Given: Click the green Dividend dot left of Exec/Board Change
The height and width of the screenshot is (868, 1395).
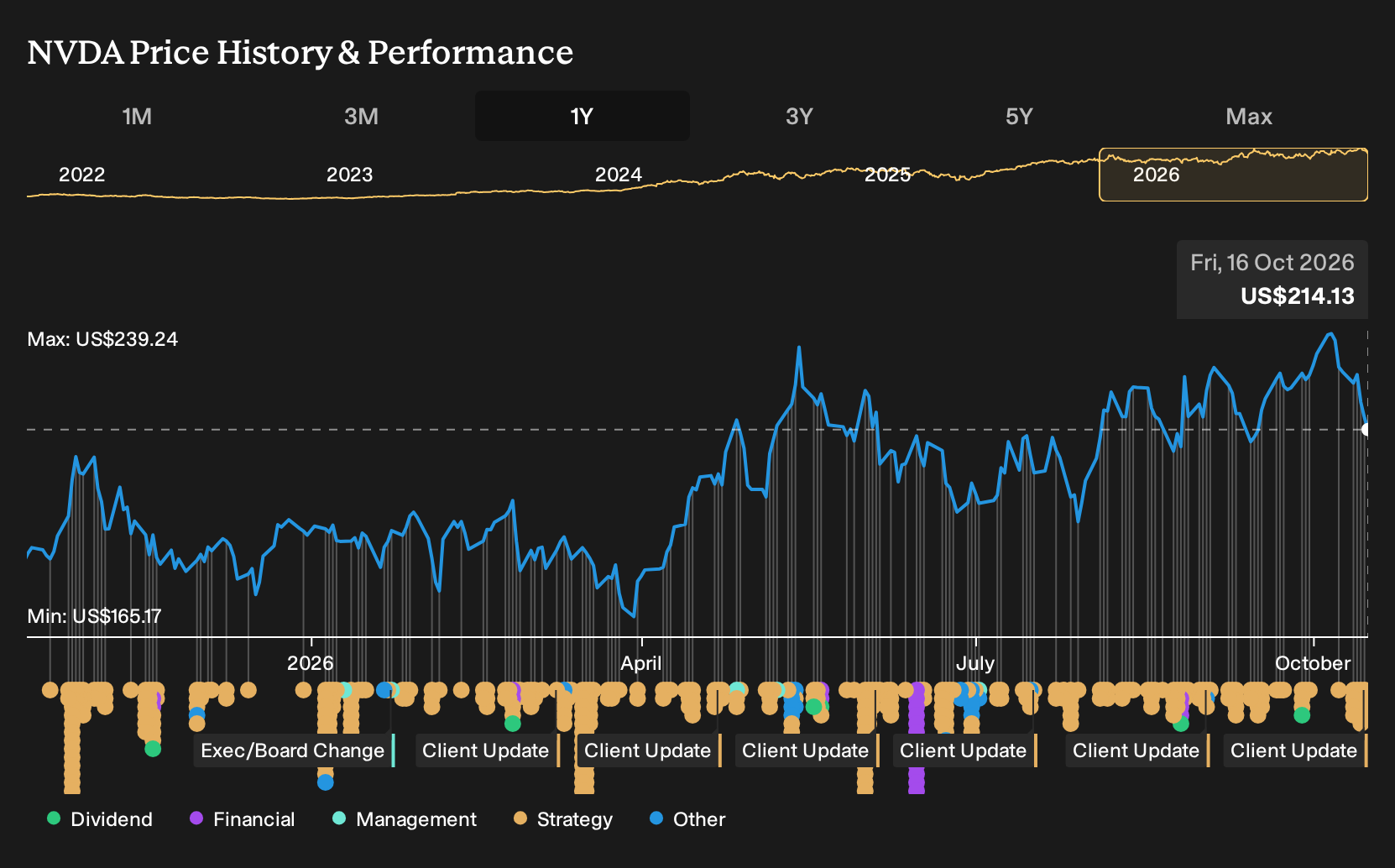Looking at the screenshot, I should point(153,749).
